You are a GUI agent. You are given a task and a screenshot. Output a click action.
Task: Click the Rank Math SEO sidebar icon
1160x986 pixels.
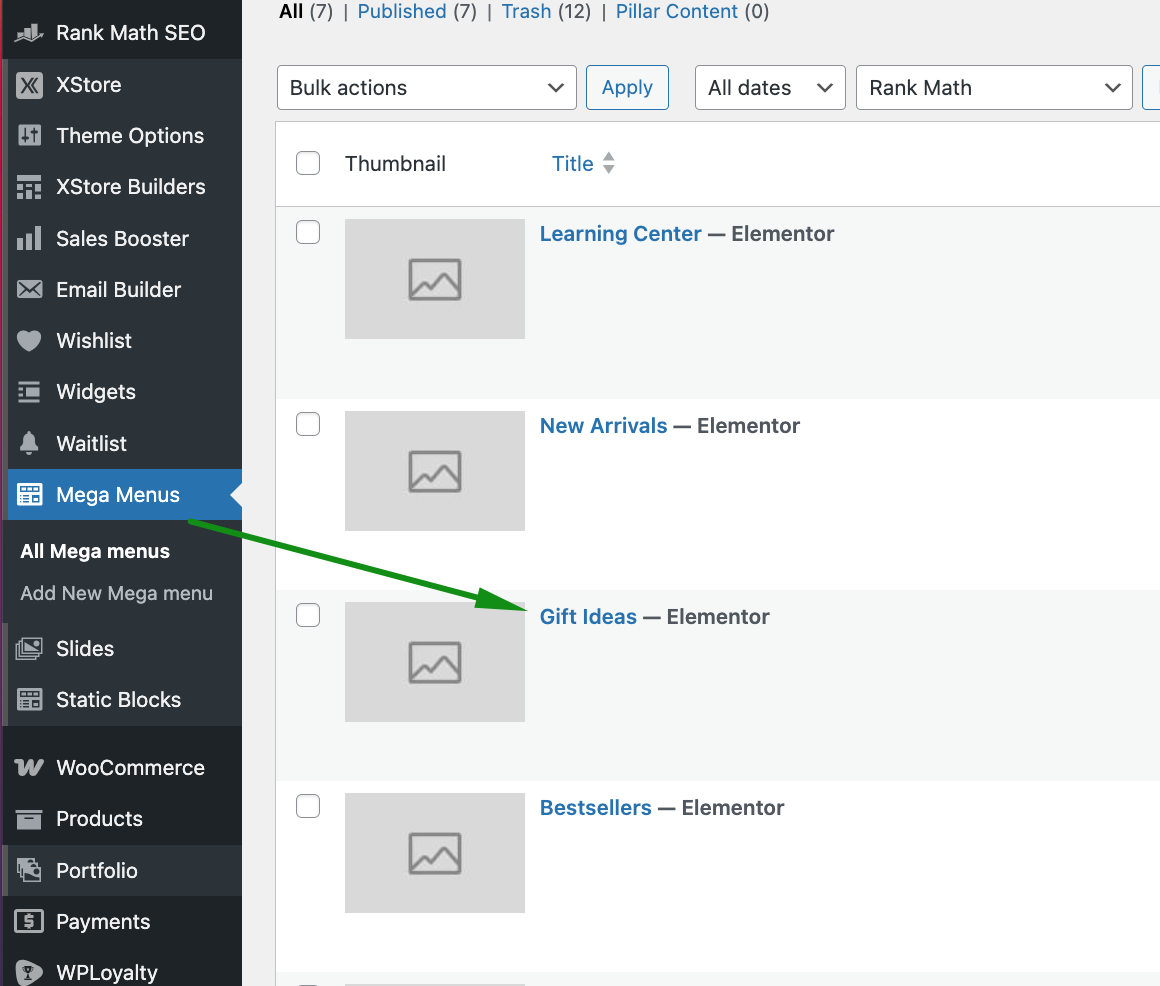(x=29, y=33)
